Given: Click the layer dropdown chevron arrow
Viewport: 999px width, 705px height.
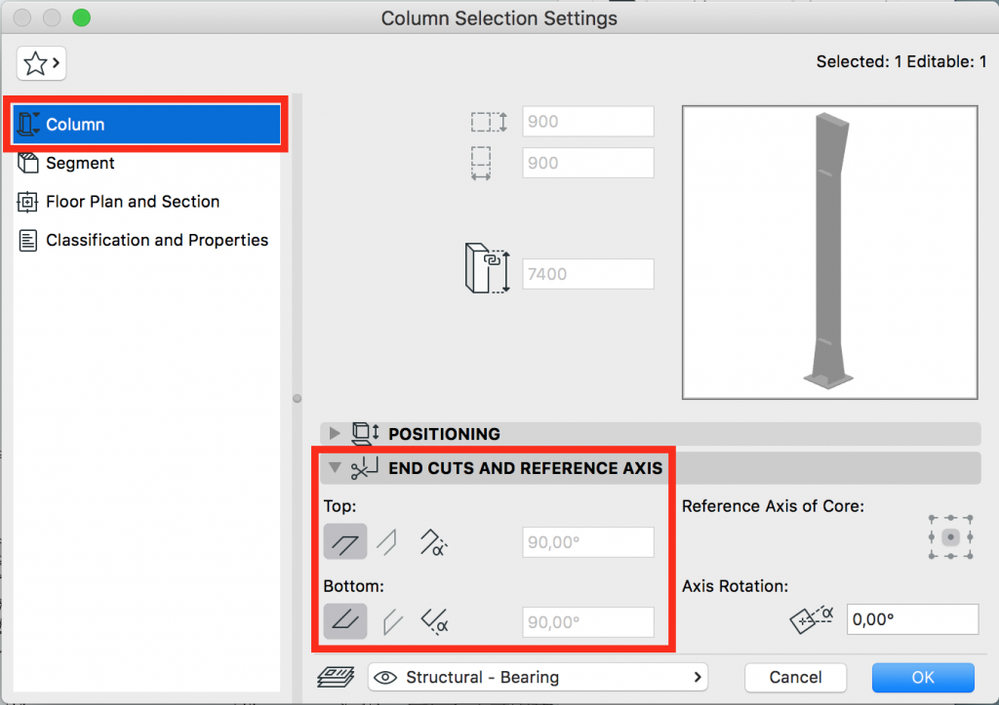Looking at the screenshot, I should (698, 677).
